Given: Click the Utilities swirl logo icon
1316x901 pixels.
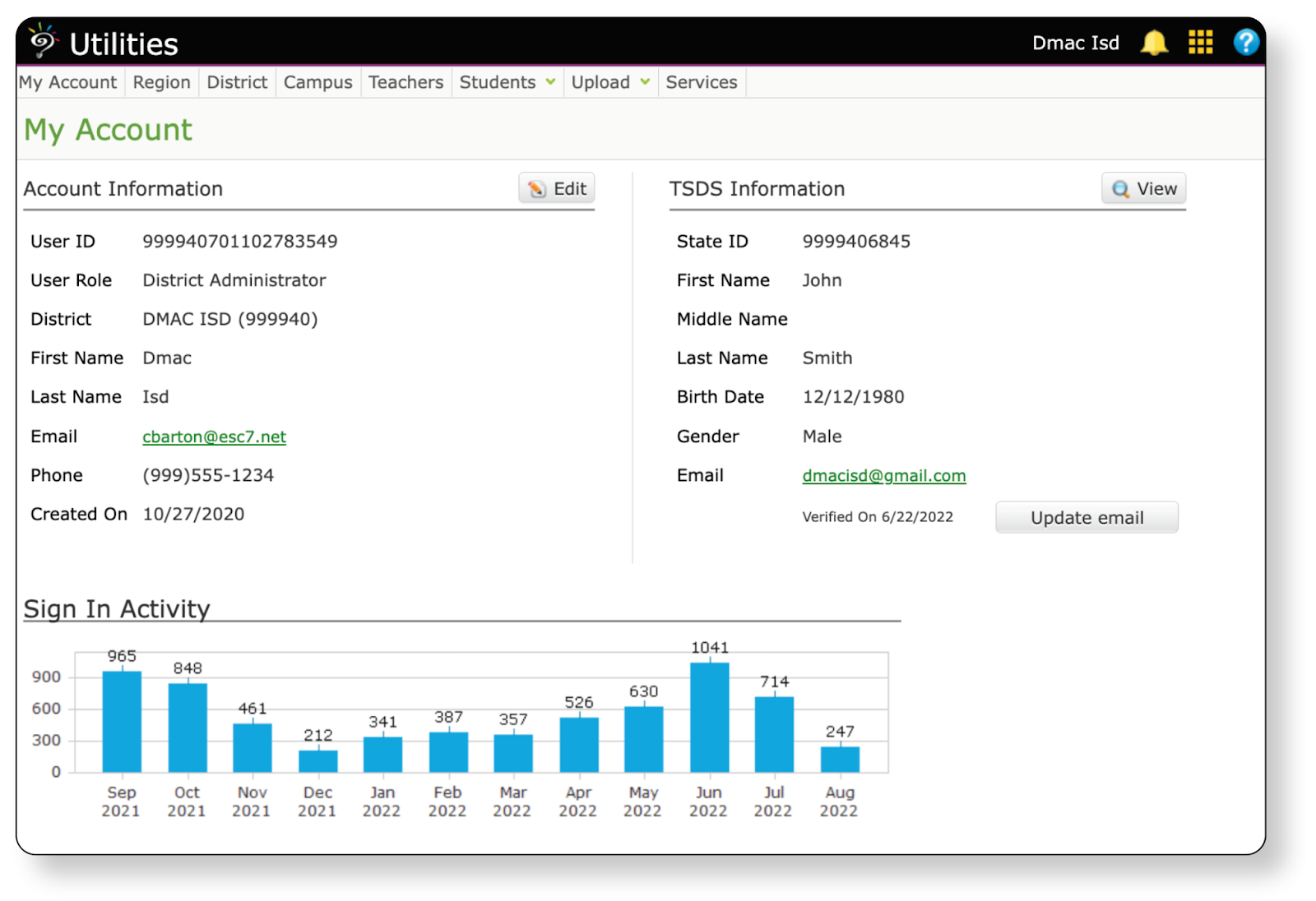Looking at the screenshot, I should coord(43,41).
